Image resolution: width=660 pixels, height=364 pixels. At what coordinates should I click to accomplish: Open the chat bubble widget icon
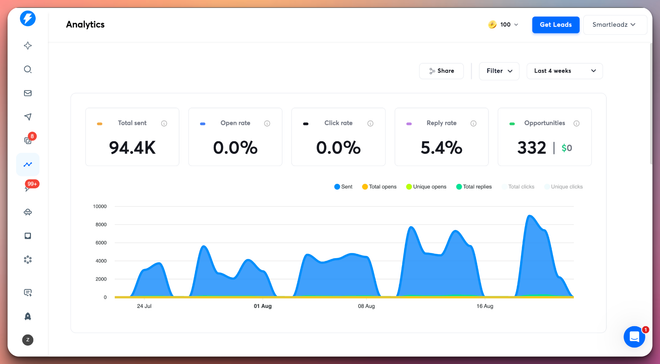point(634,337)
